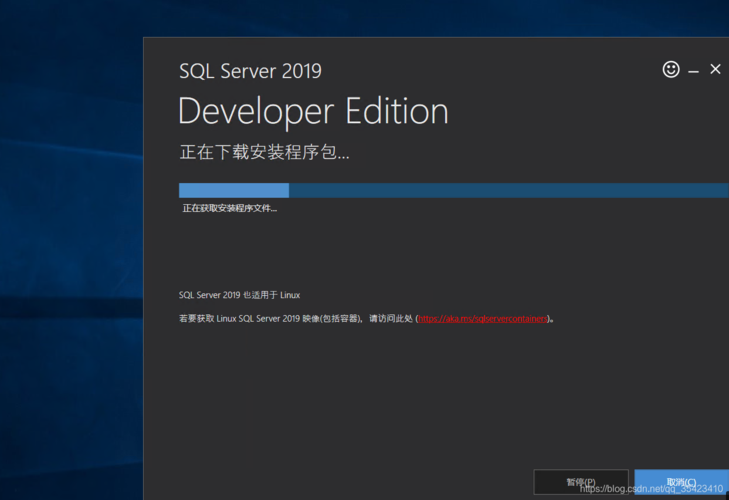The image size is (729, 500).
Task: Close the SQL Server installer window
Action: (715, 69)
